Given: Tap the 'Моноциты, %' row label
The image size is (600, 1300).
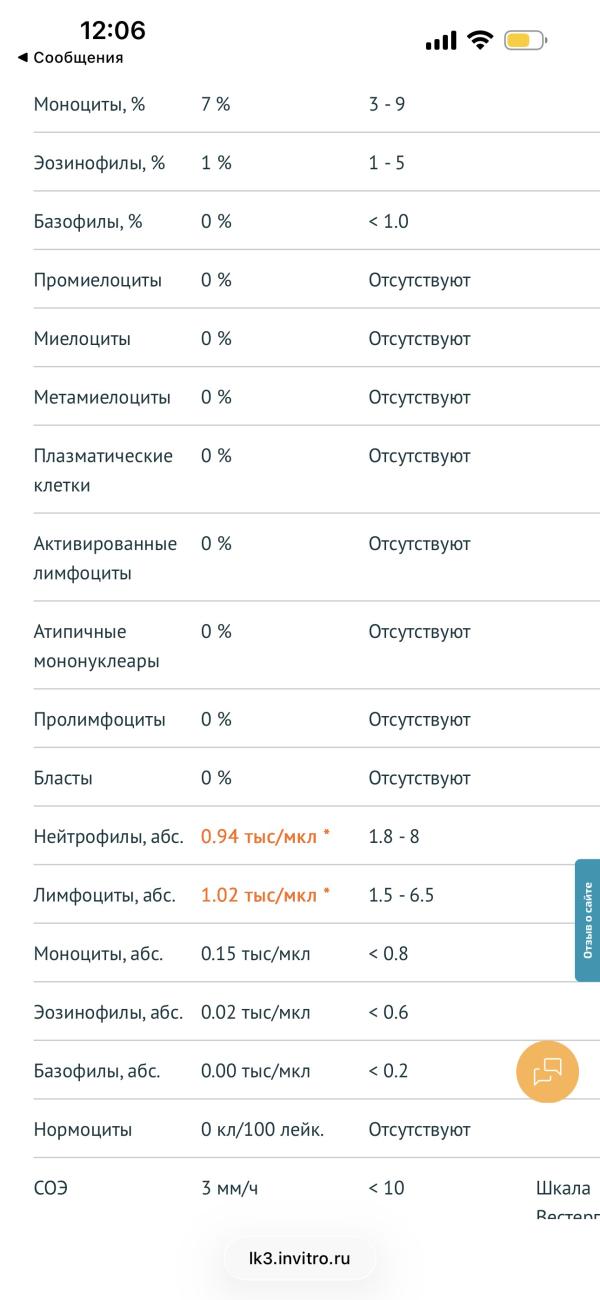Looking at the screenshot, I should coord(89,104).
